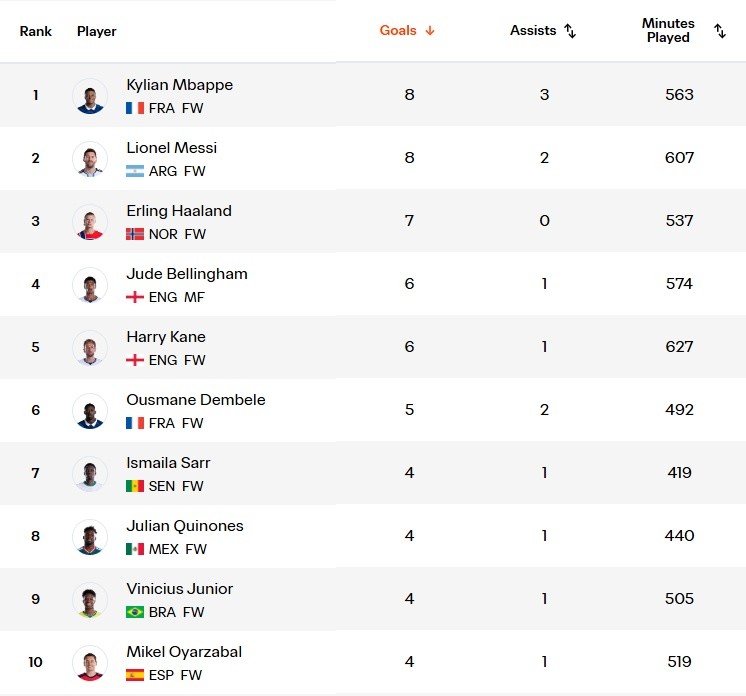This screenshot has width=746, height=696.
Task: Click Erling Haaland's avatar photo
Action: pyautogui.click(x=90, y=222)
